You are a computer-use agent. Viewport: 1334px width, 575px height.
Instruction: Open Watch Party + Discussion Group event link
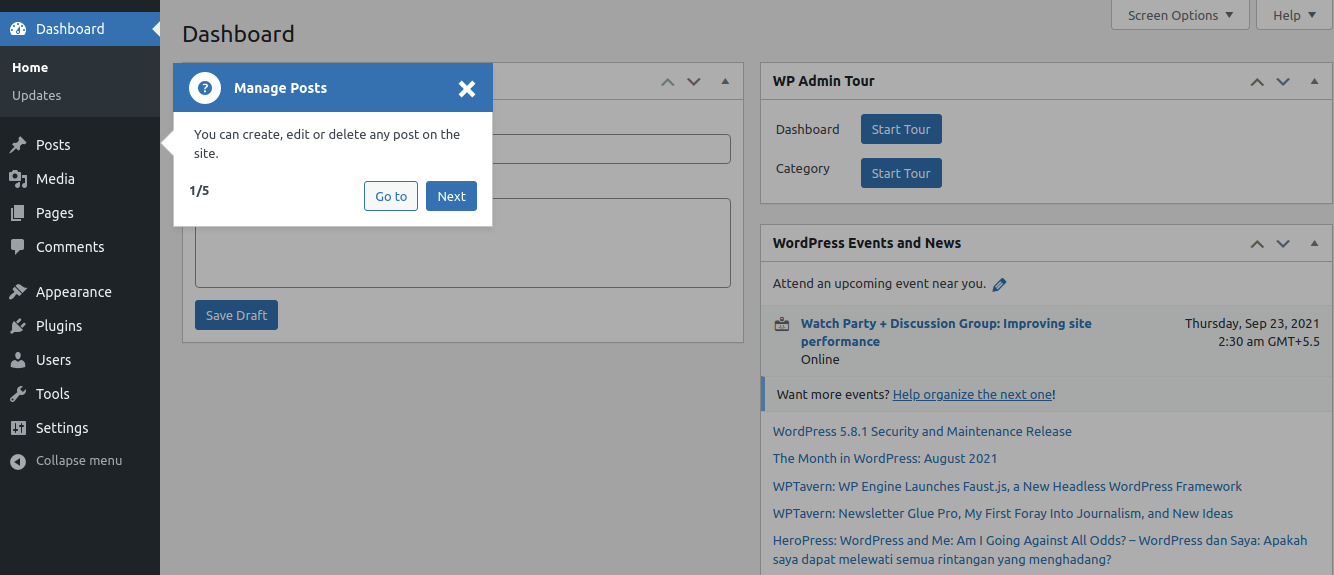[x=946, y=332]
